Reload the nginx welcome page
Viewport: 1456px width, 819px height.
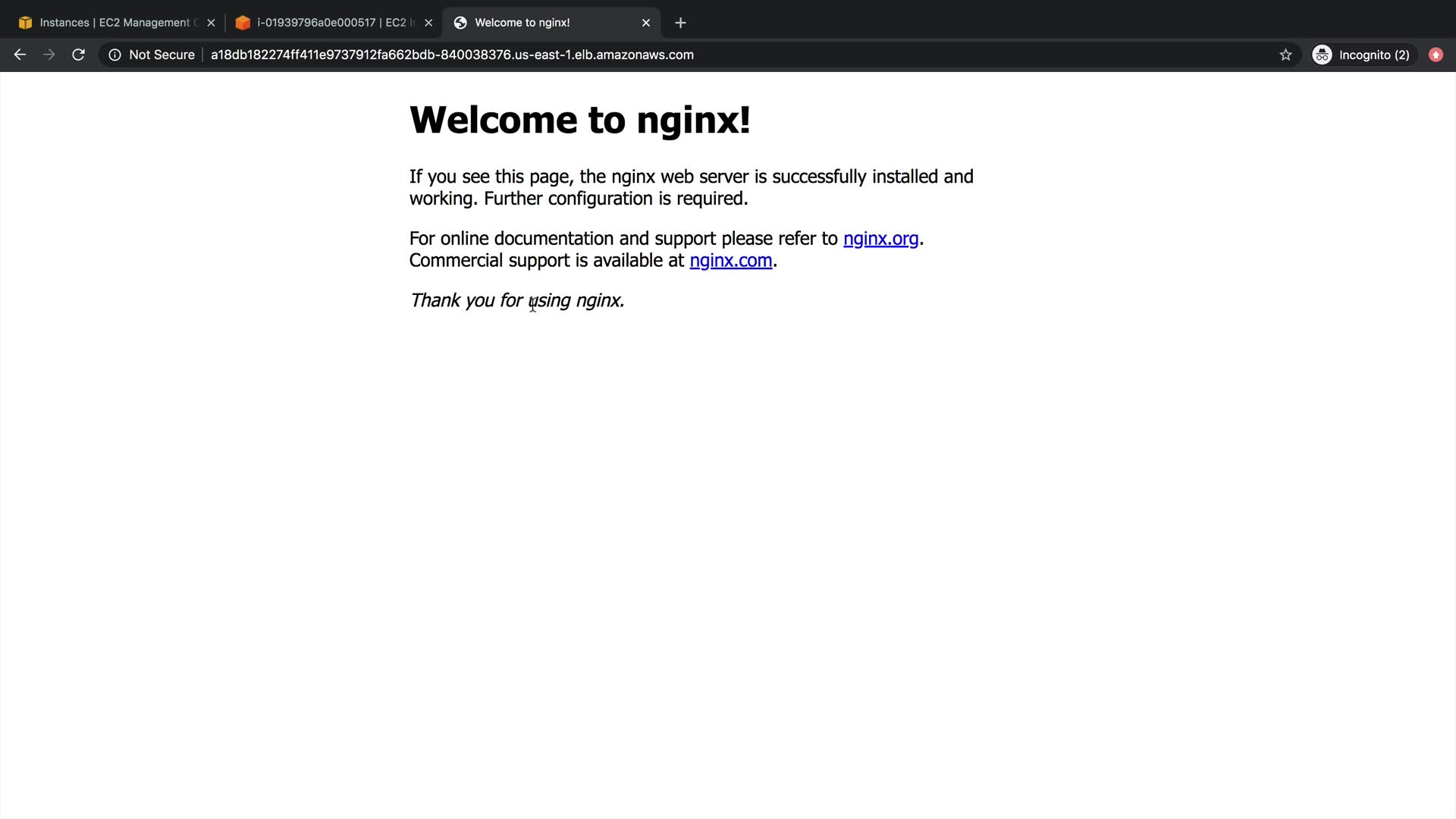(78, 55)
